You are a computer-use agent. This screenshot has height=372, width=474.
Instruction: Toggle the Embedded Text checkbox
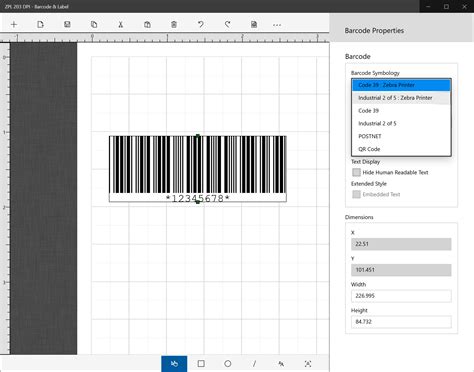[x=356, y=194]
